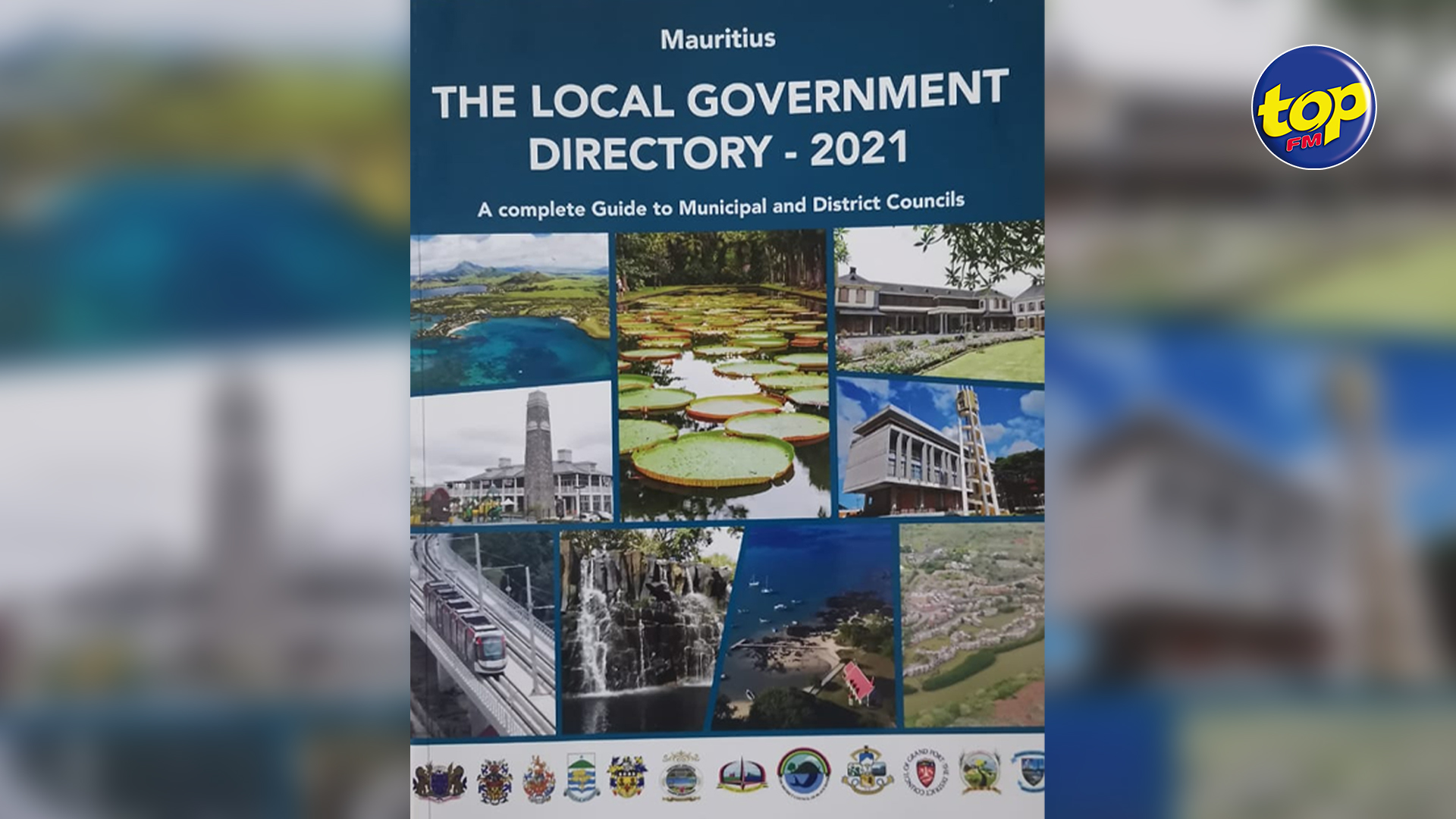Viewport: 1456px width, 819px height.
Task: Click the aerial lagoon coastline photo
Action: (510, 312)
